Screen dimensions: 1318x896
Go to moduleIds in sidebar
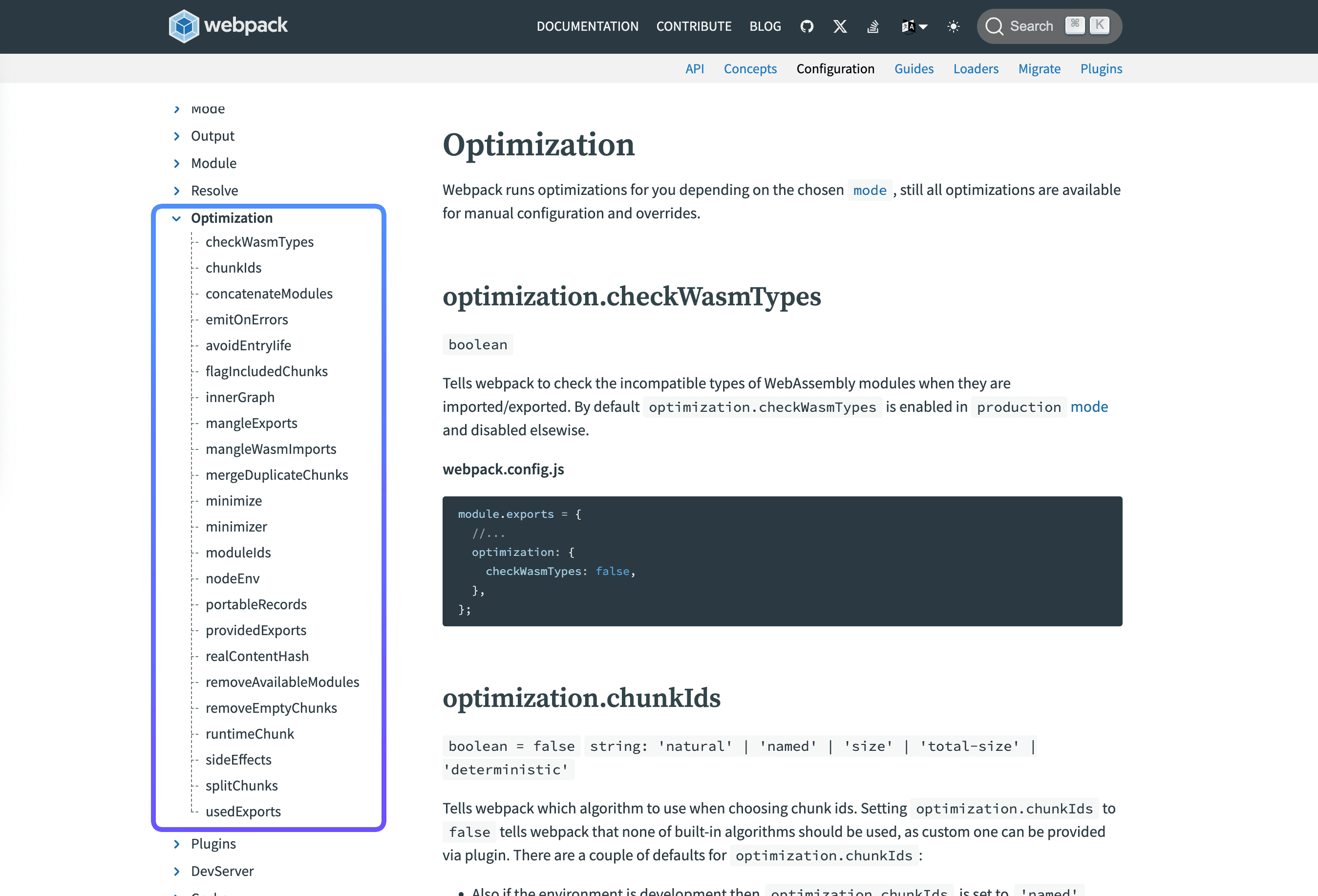pyautogui.click(x=238, y=553)
